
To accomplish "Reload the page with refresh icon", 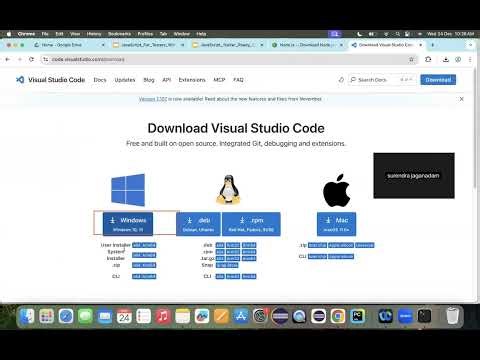I will pyautogui.click(x=31, y=59).
